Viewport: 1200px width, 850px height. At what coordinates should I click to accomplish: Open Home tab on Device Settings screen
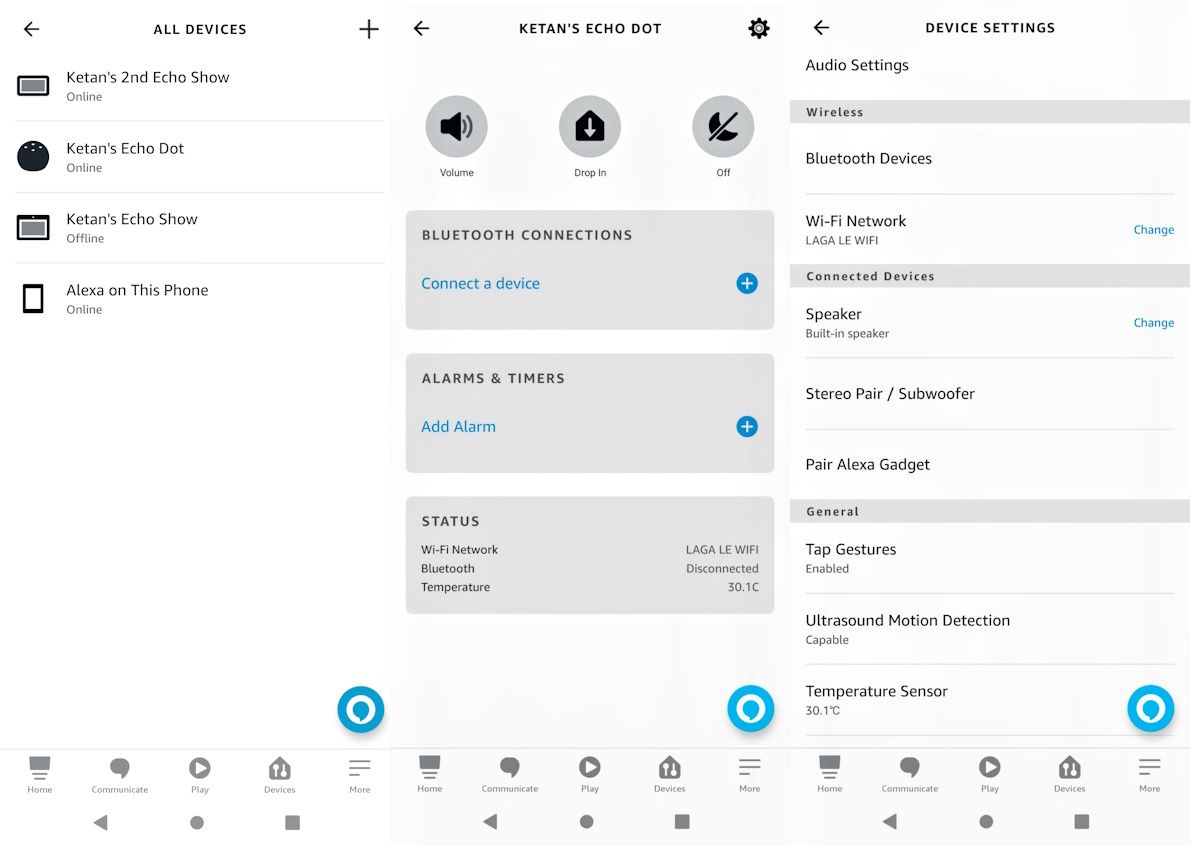pos(830,775)
